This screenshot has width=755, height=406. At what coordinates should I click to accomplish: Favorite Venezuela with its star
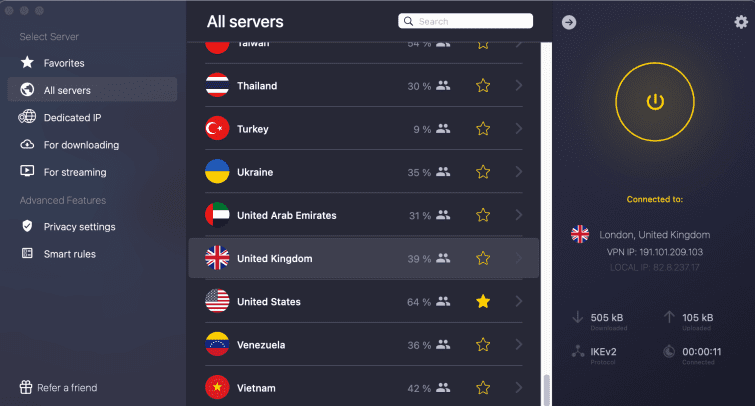[483, 344]
